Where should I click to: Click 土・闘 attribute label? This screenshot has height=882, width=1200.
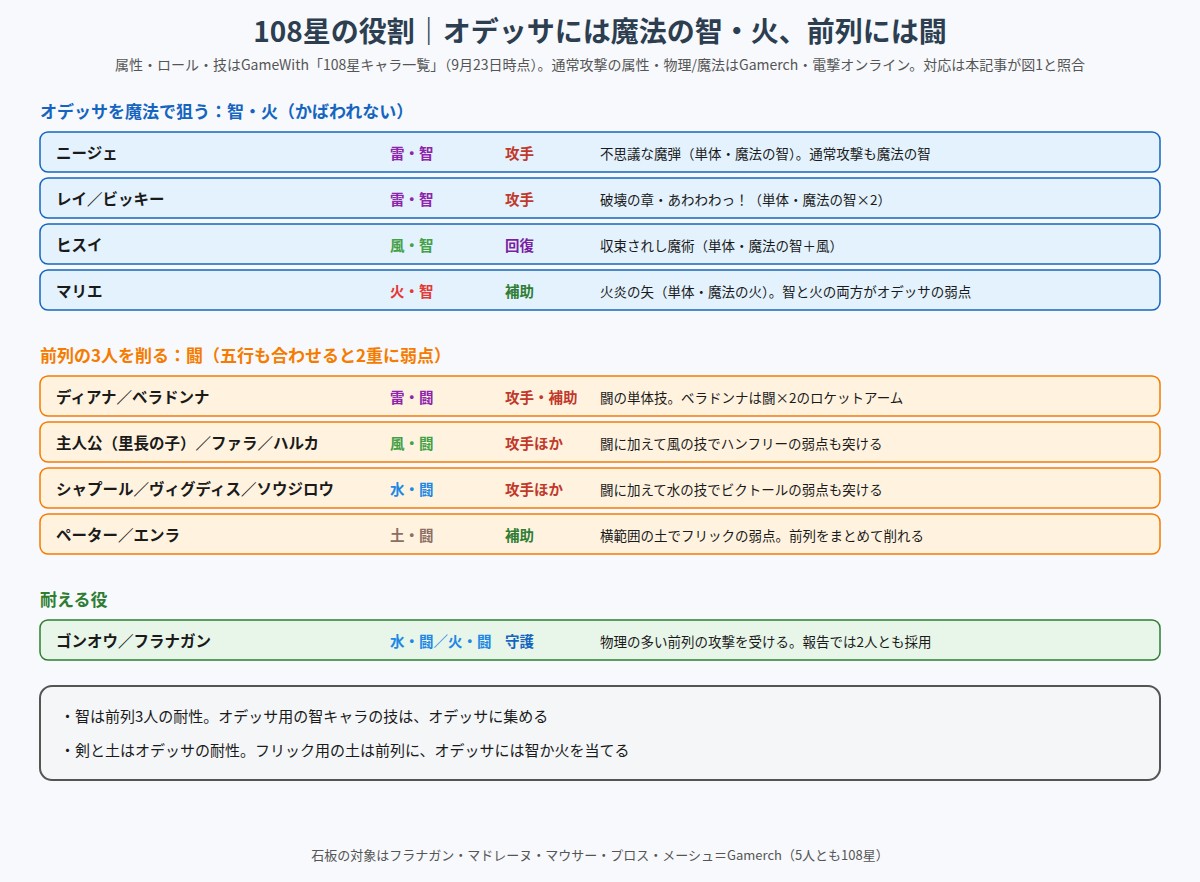pos(412,536)
